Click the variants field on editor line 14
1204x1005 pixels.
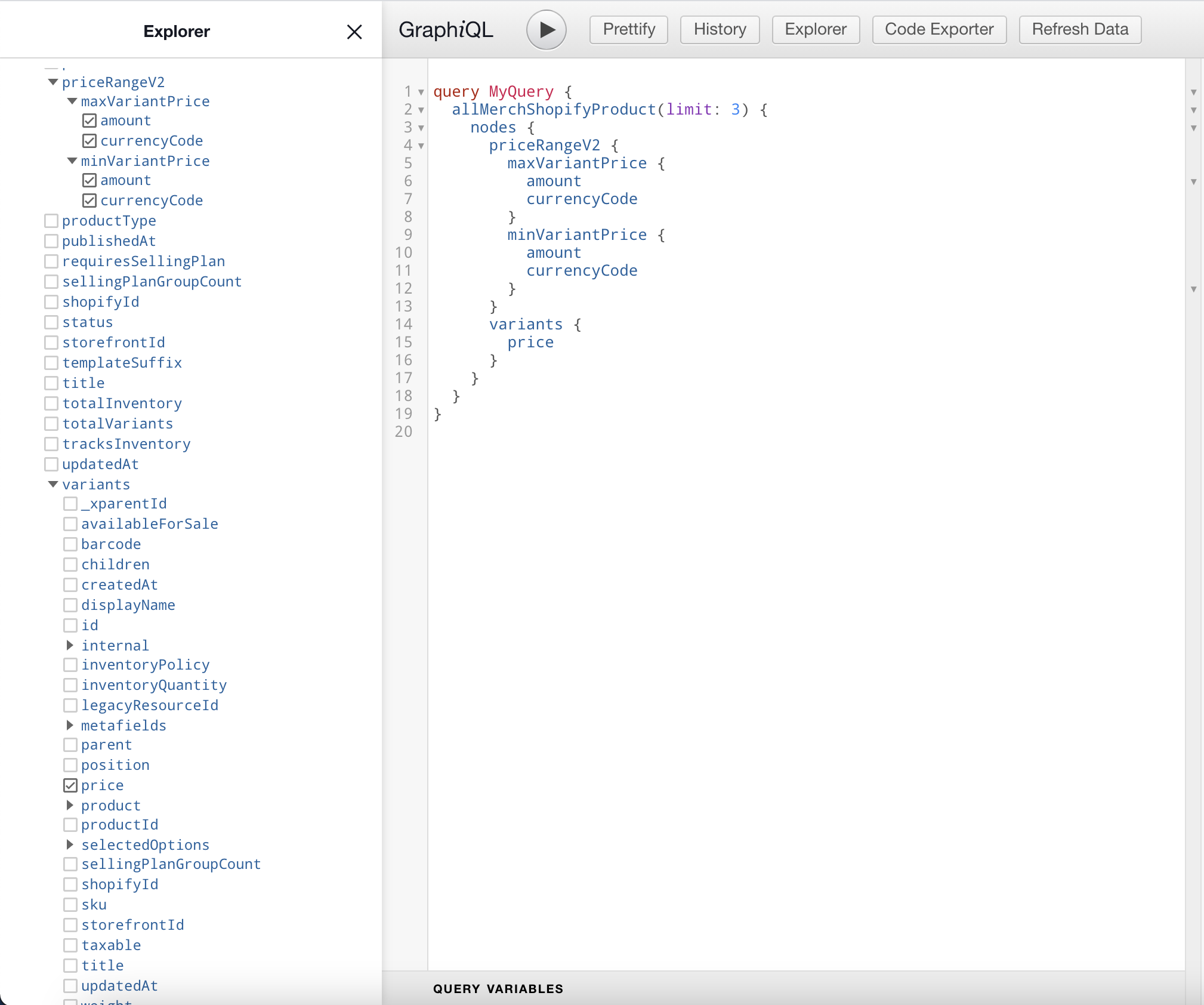526,324
